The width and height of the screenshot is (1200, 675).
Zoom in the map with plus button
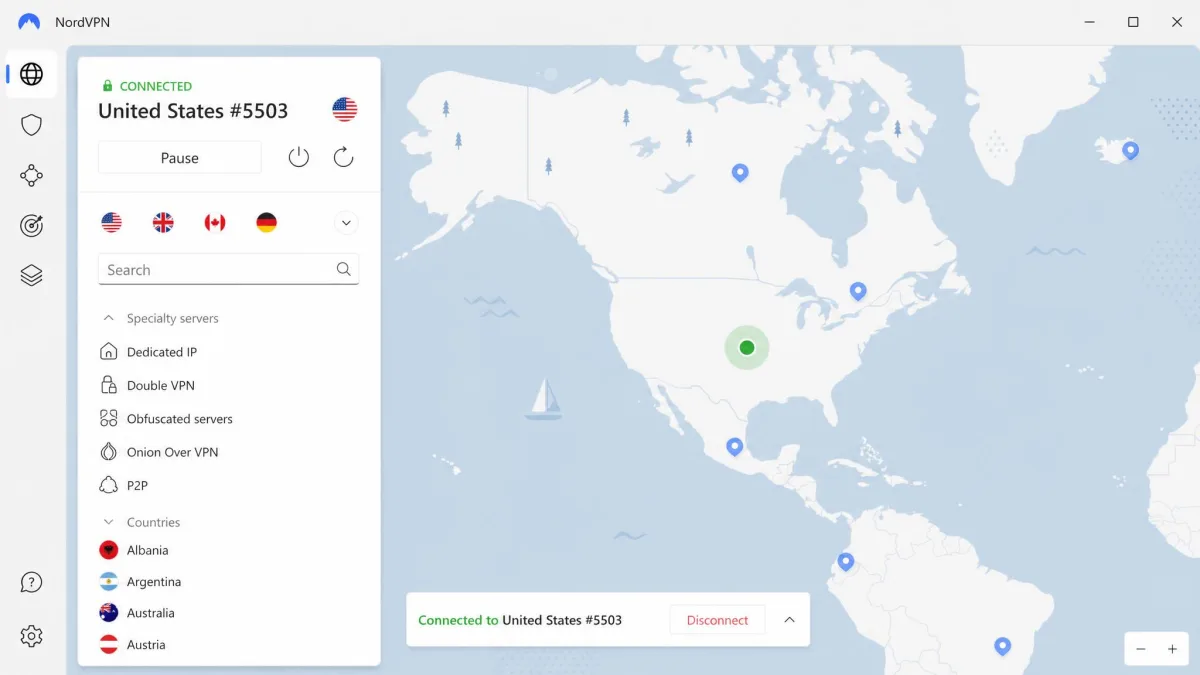1172,649
